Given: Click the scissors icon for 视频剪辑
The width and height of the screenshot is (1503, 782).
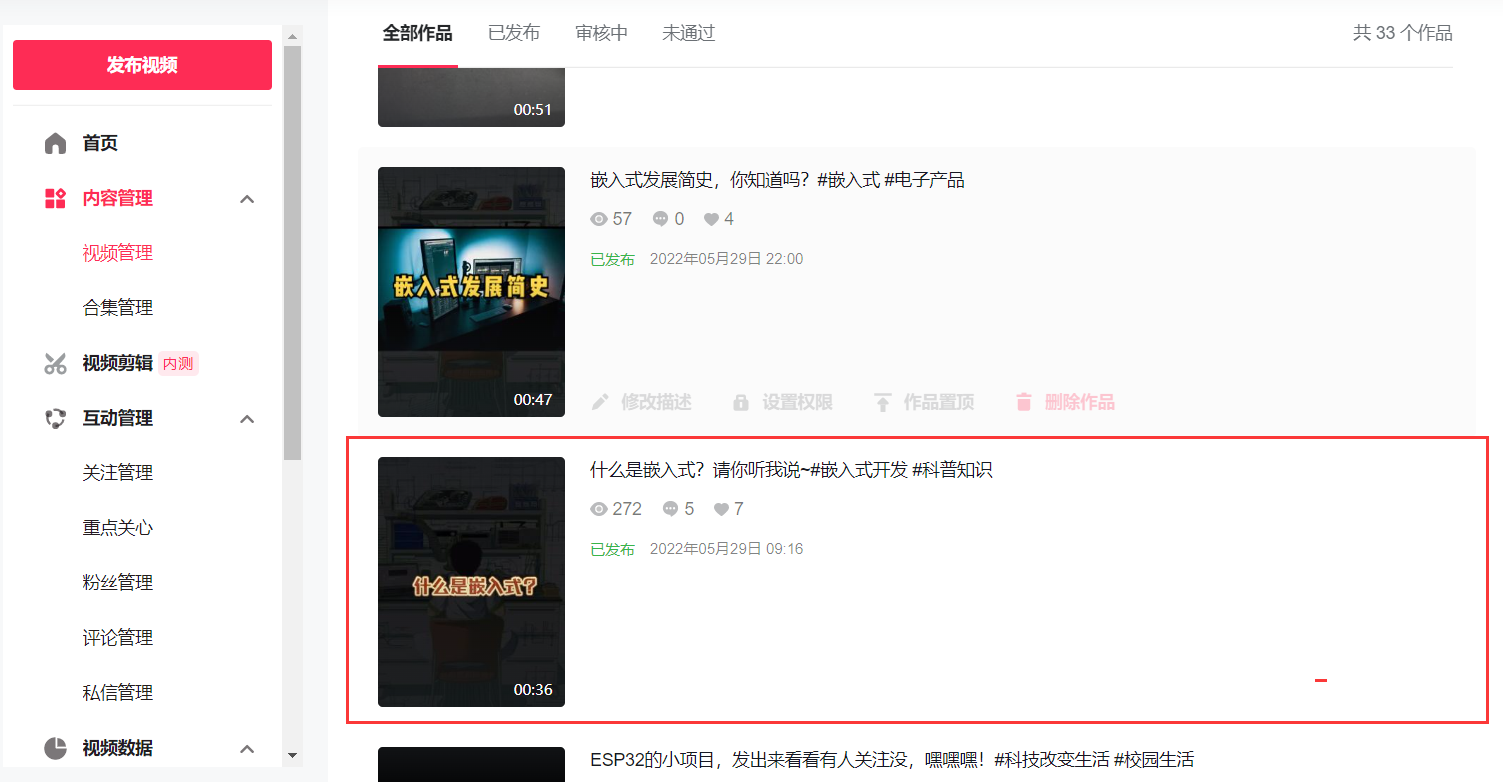Looking at the screenshot, I should [55, 363].
